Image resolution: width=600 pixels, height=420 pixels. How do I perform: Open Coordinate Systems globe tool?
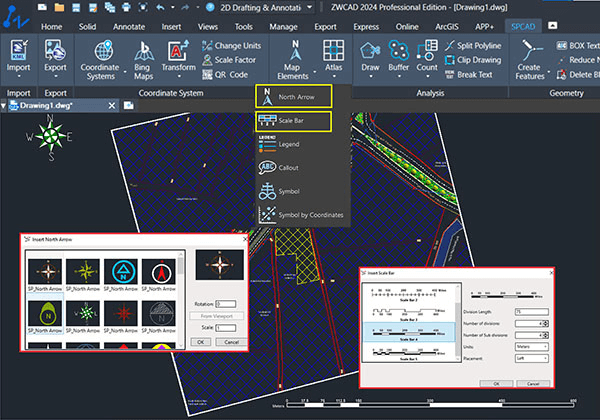point(103,50)
